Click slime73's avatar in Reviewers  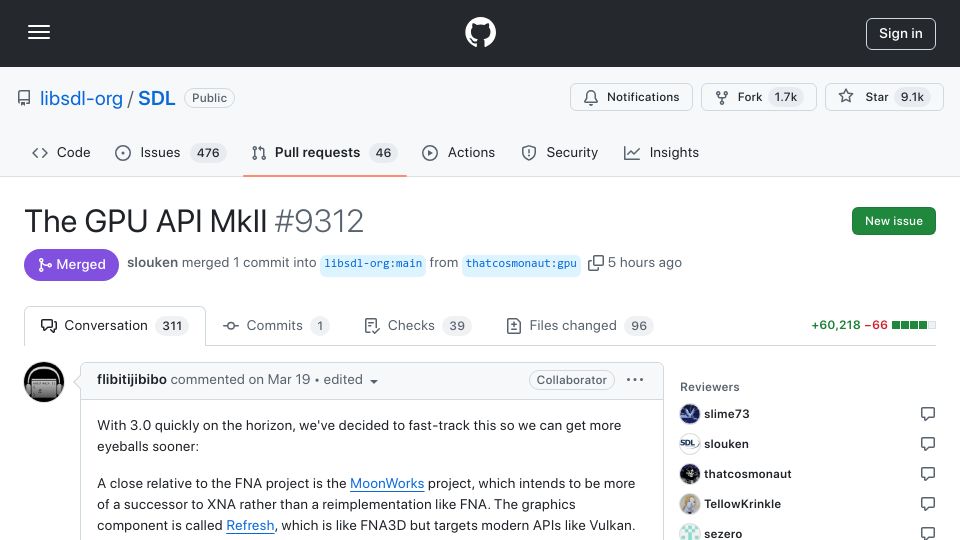[689, 414]
